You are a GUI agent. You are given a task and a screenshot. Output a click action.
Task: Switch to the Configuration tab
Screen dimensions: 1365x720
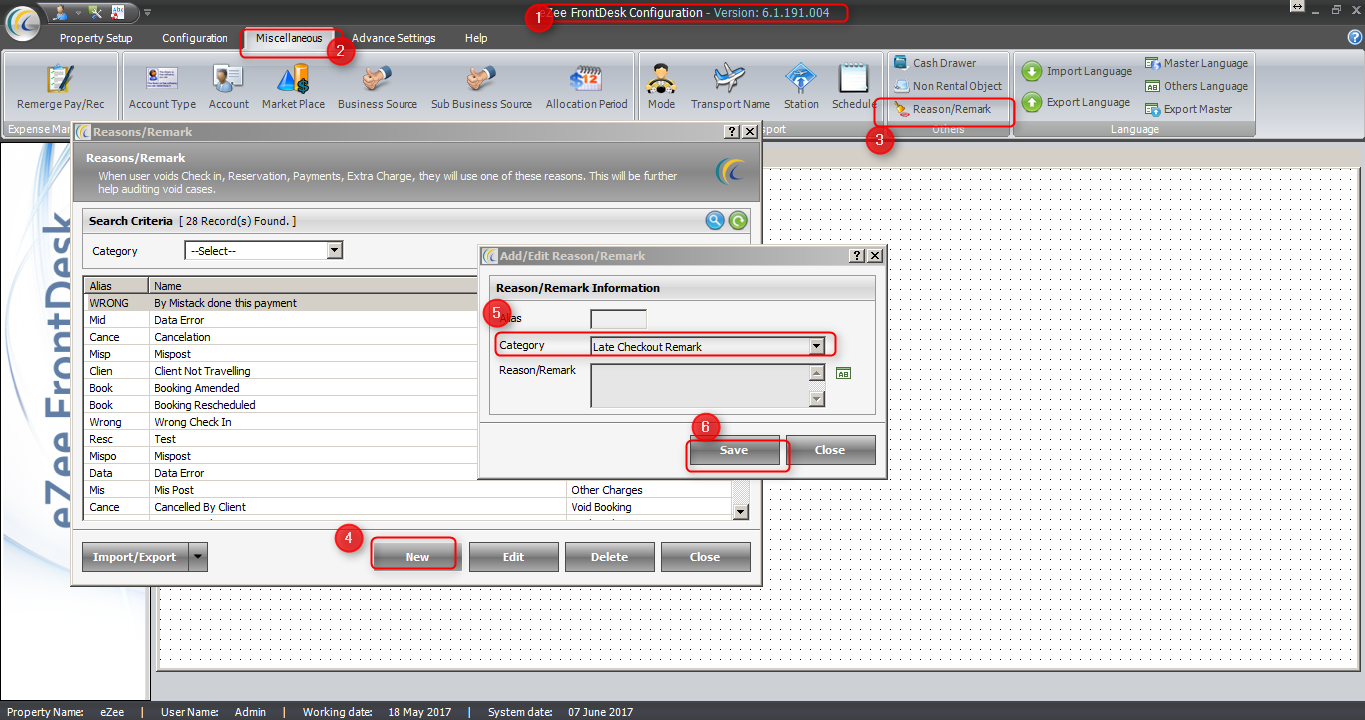[195, 38]
